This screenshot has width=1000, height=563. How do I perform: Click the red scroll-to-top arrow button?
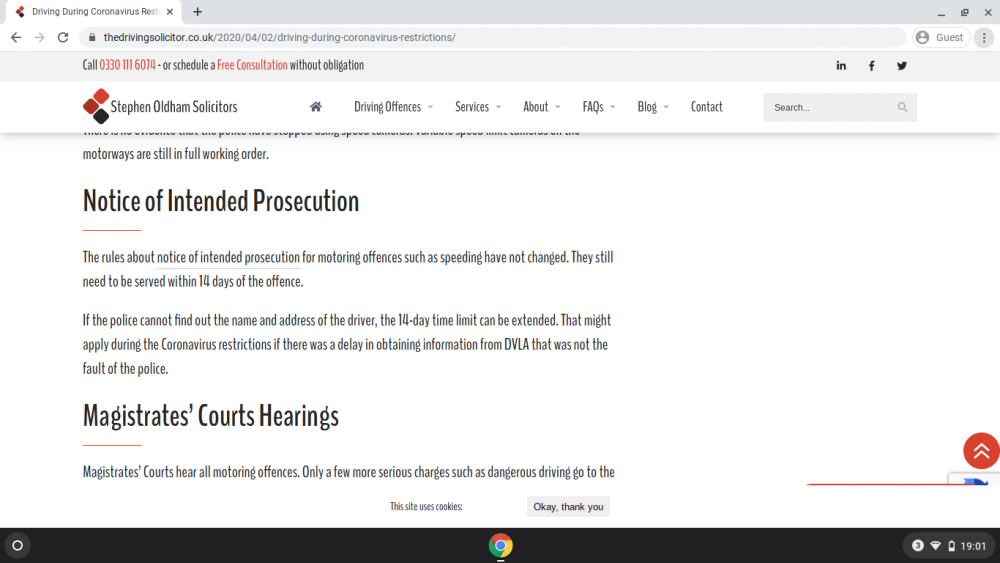981,451
